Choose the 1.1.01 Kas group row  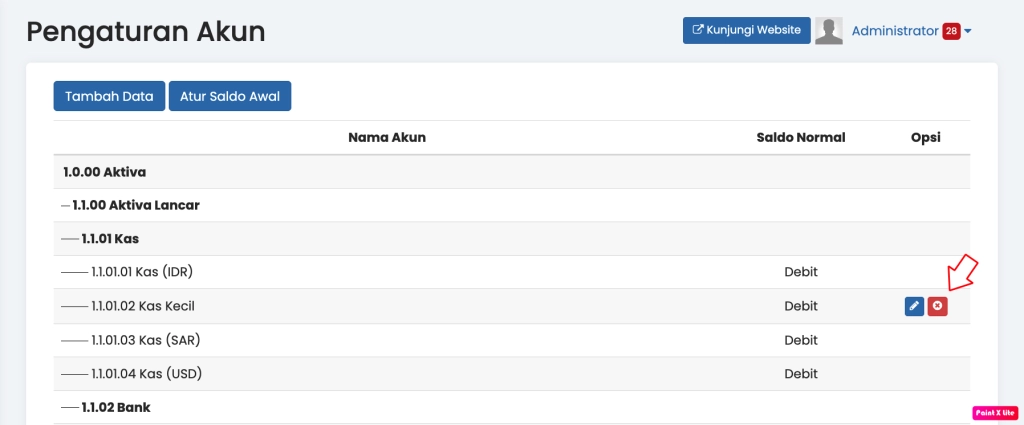pos(110,239)
